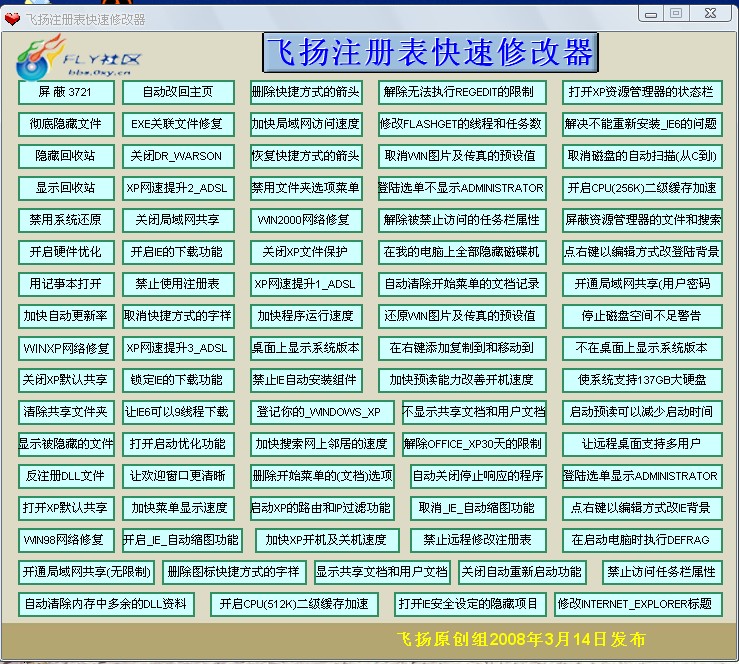Viewport: 739px width, 664px height.
Task: Click 隐藏回收站 button
Action: pyautogui.click(x=66, y=156)
